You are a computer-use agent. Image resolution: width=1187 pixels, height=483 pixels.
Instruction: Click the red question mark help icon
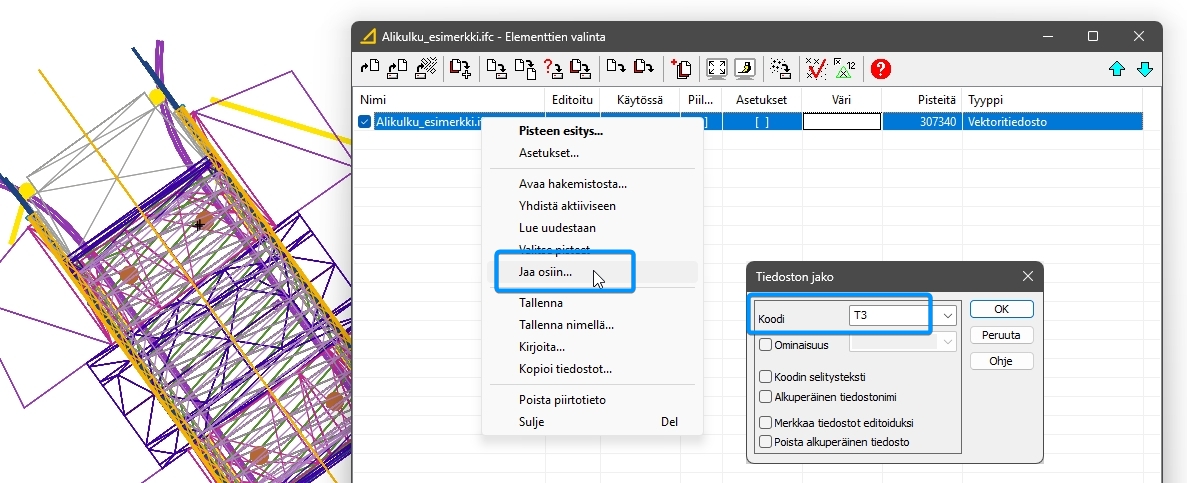[x=880, y=69]
